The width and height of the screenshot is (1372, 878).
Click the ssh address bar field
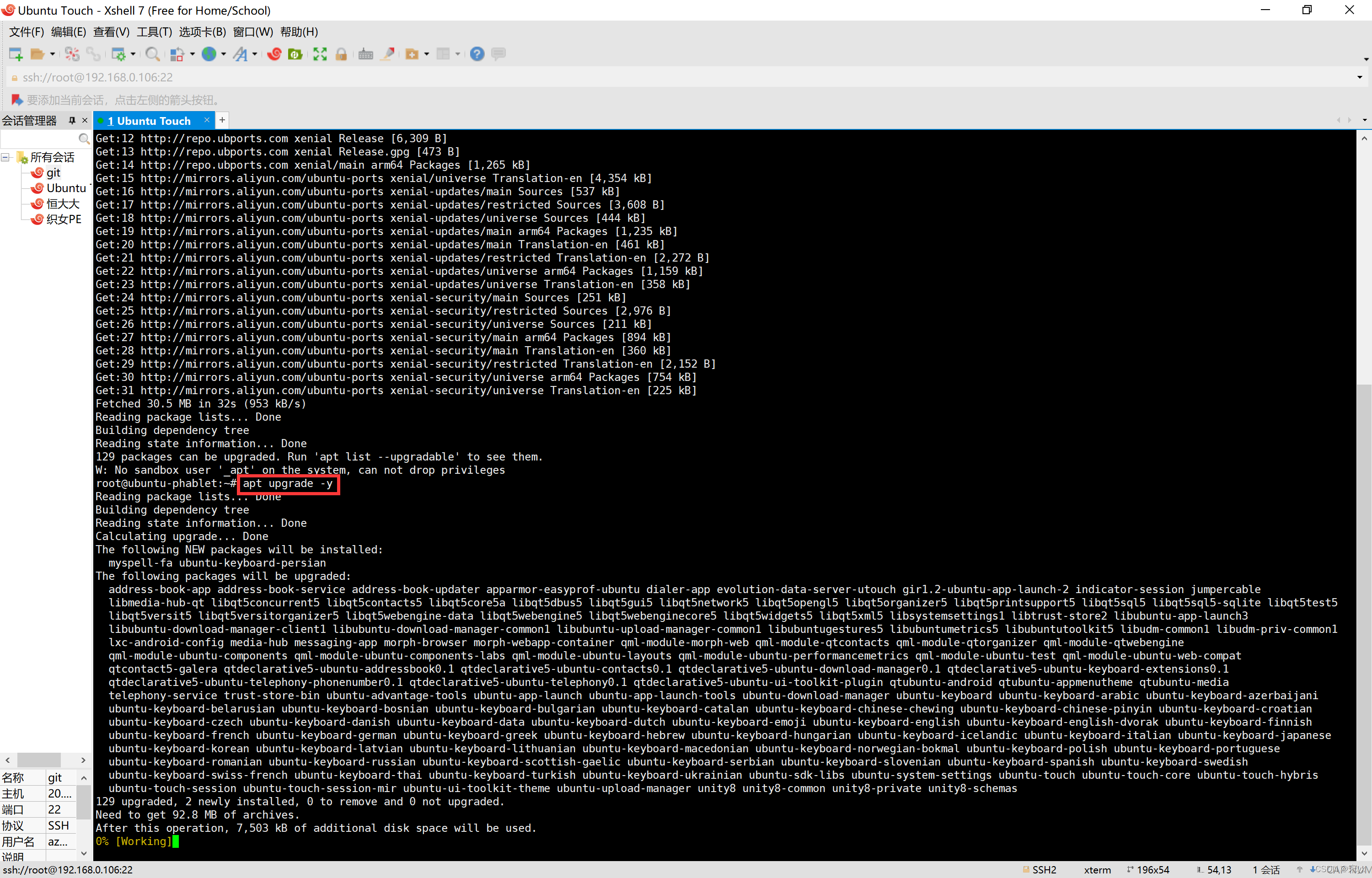(678, 77)
